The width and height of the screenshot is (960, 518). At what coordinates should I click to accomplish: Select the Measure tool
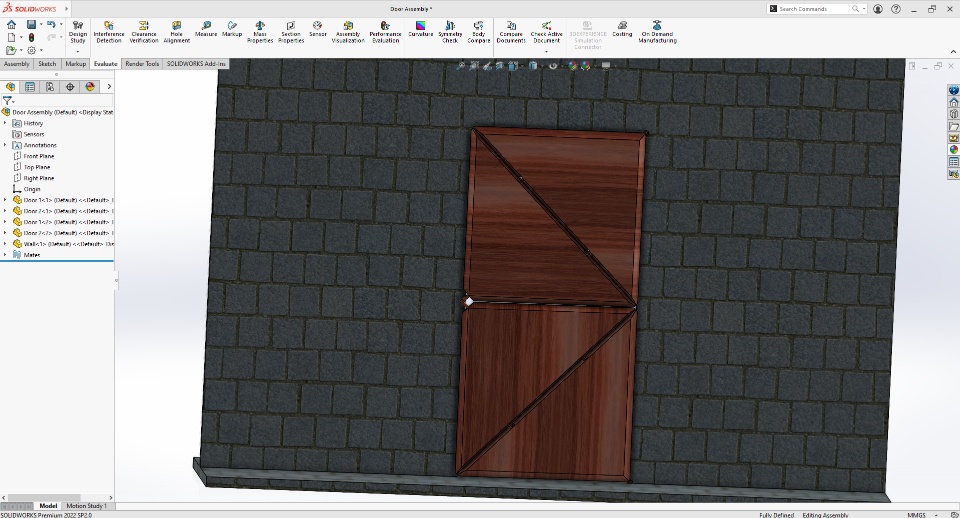pyautogui.click(x=206, y=29)
